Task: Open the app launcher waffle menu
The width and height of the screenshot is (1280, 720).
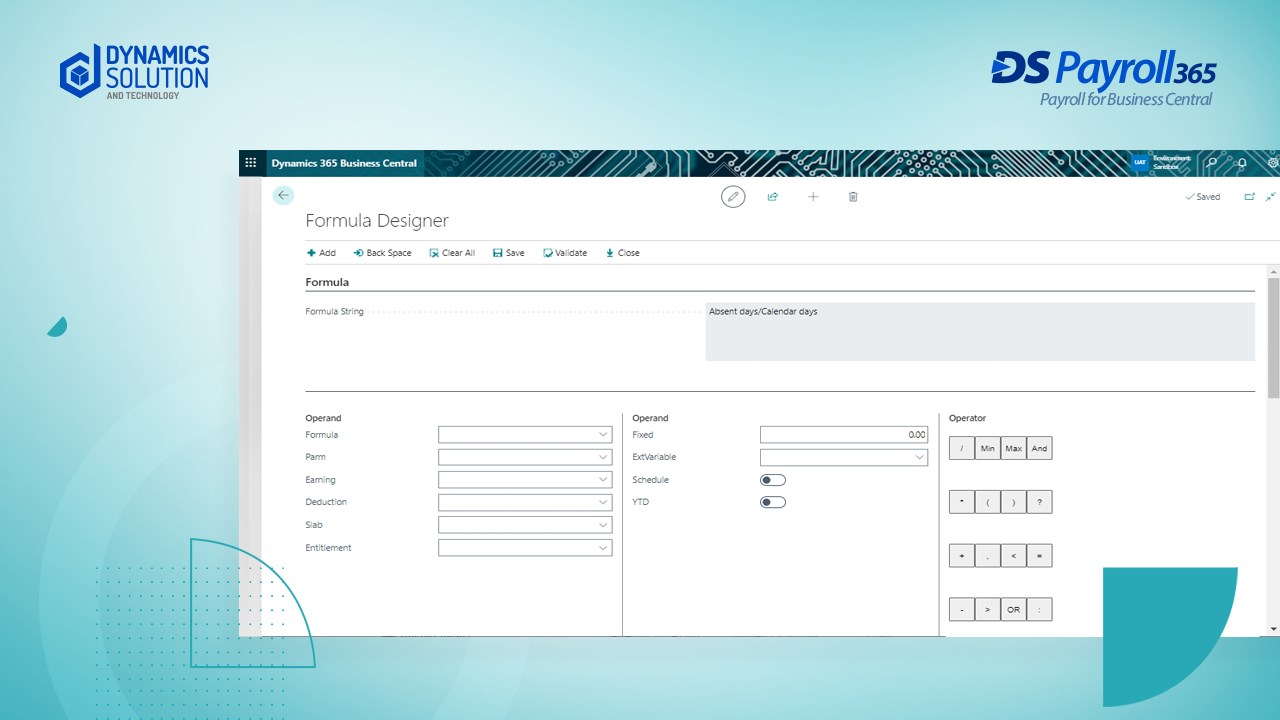Action: (x=250, y=163)
